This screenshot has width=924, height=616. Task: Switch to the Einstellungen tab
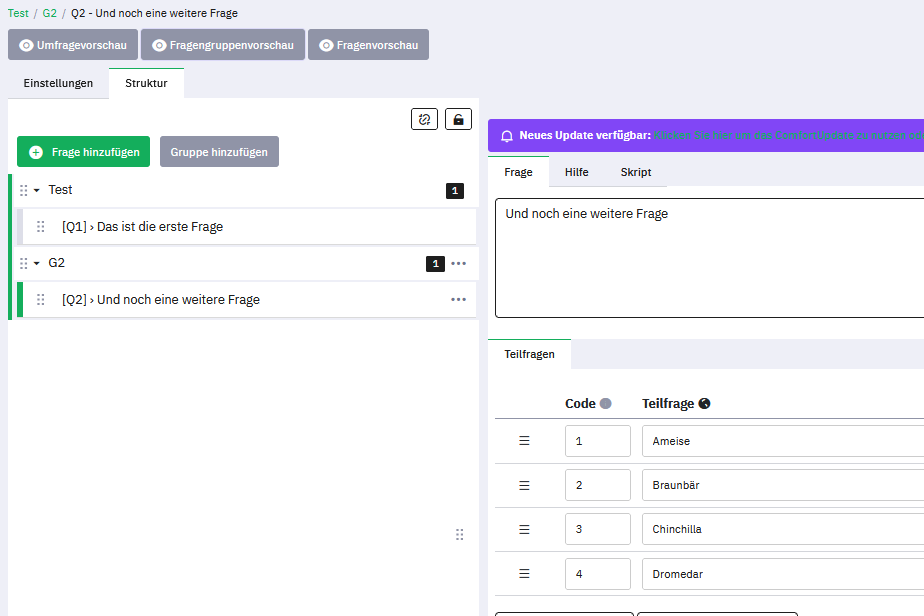(58, 83)
